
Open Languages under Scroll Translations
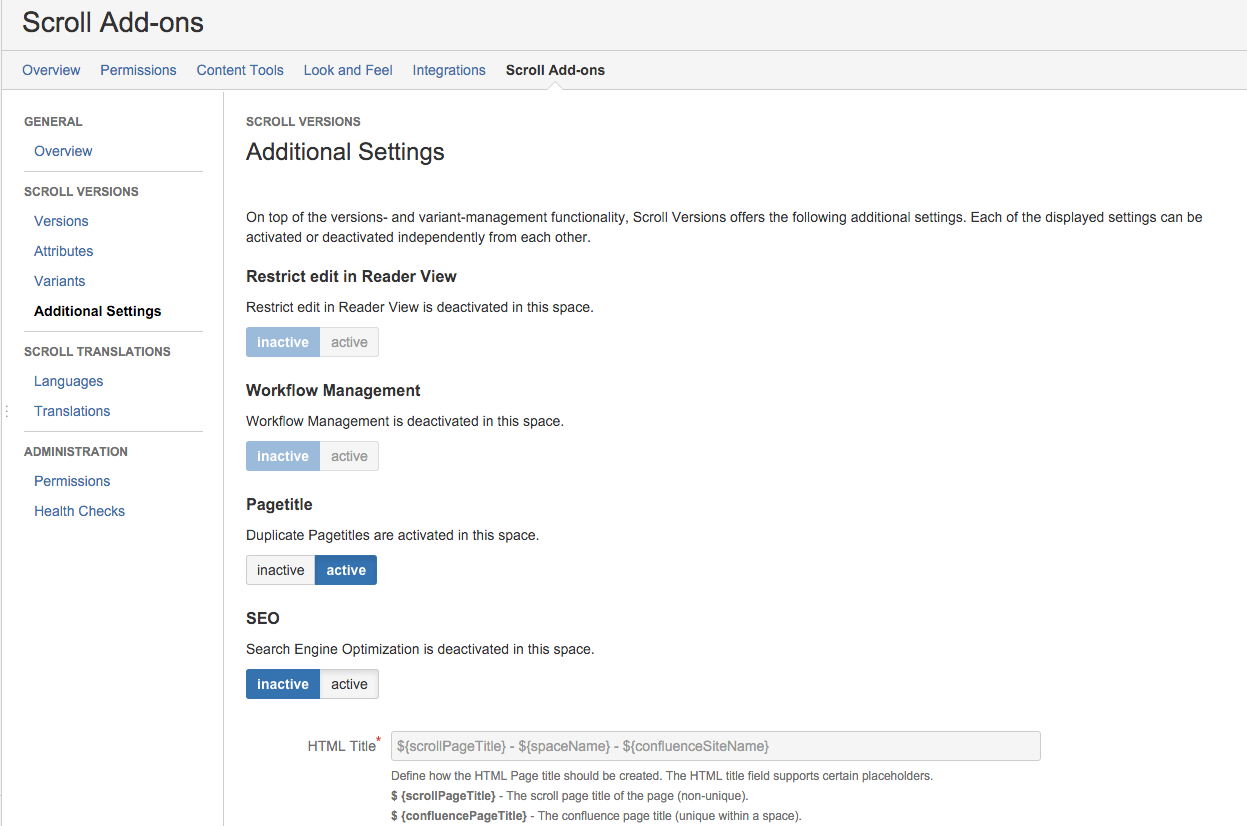[x=68, y=381]
